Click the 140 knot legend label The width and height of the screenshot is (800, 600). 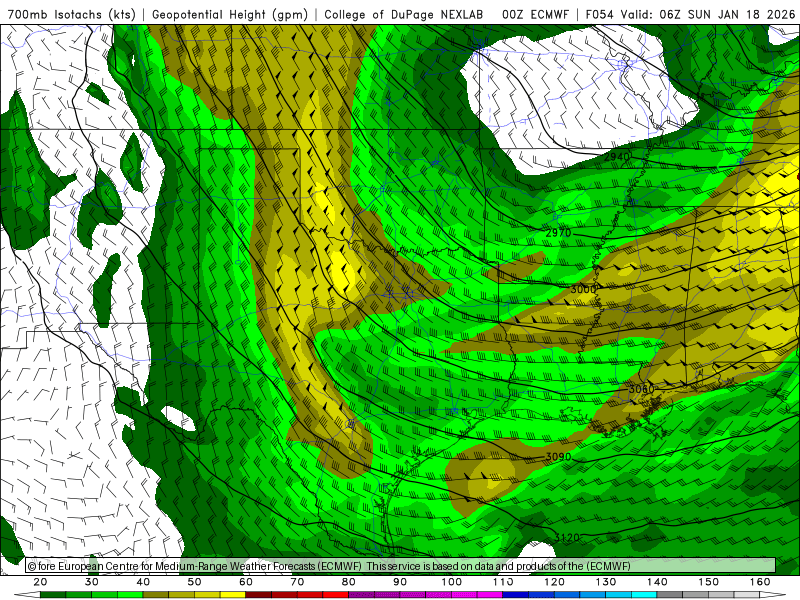[657, 582]
